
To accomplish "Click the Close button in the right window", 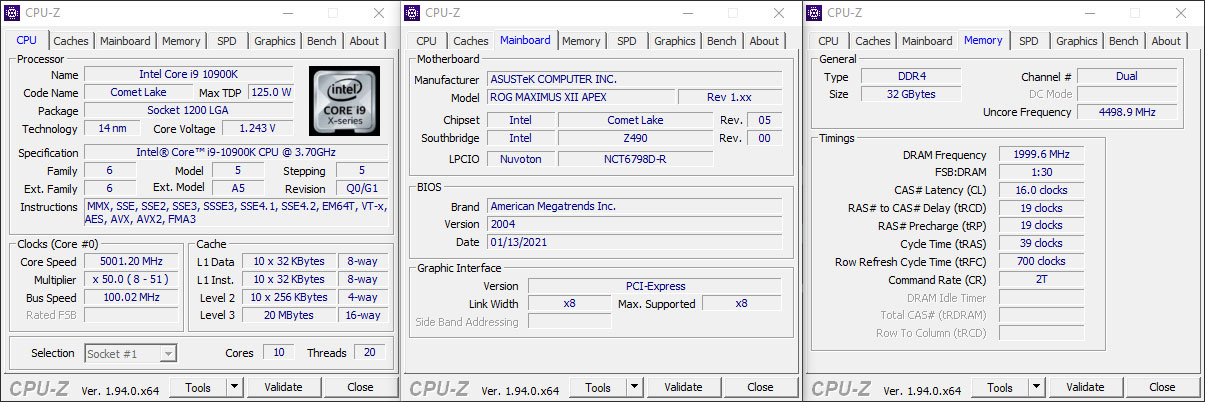I will click(x=1162, y=387).
